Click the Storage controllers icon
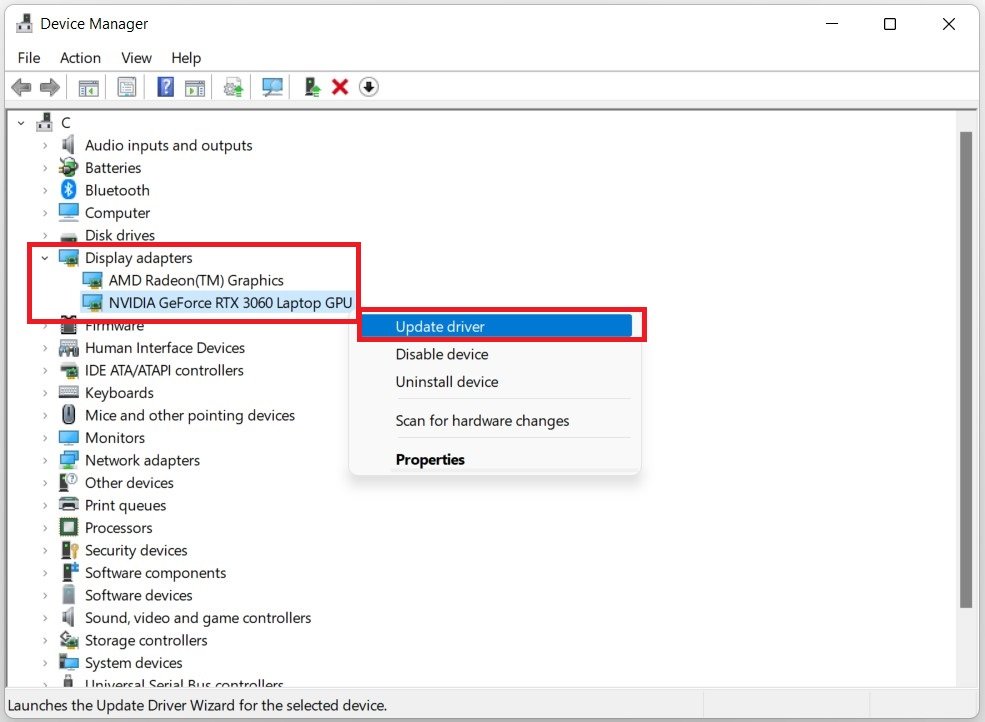 click(x=68, y=640)
